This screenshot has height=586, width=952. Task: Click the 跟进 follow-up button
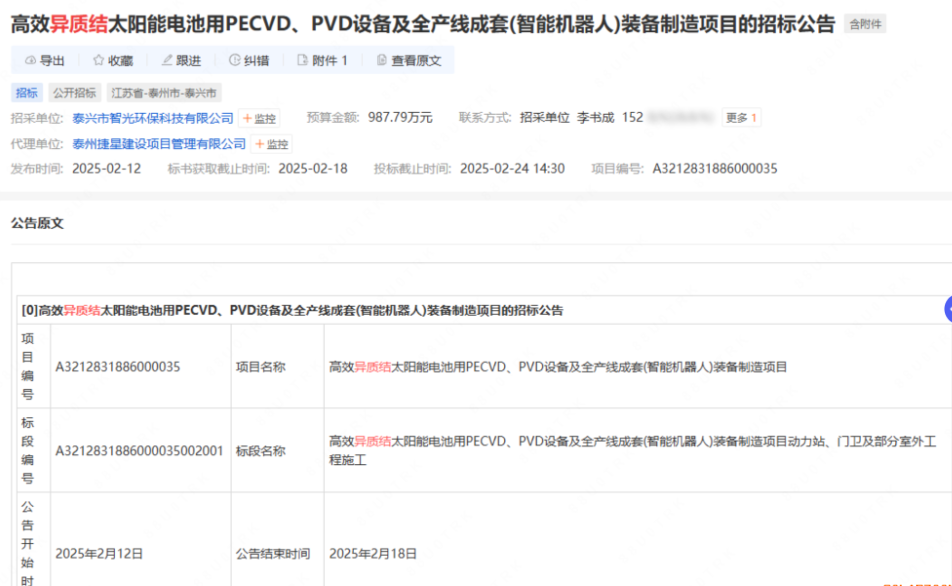pyautogui.click(x=181, y=61)
